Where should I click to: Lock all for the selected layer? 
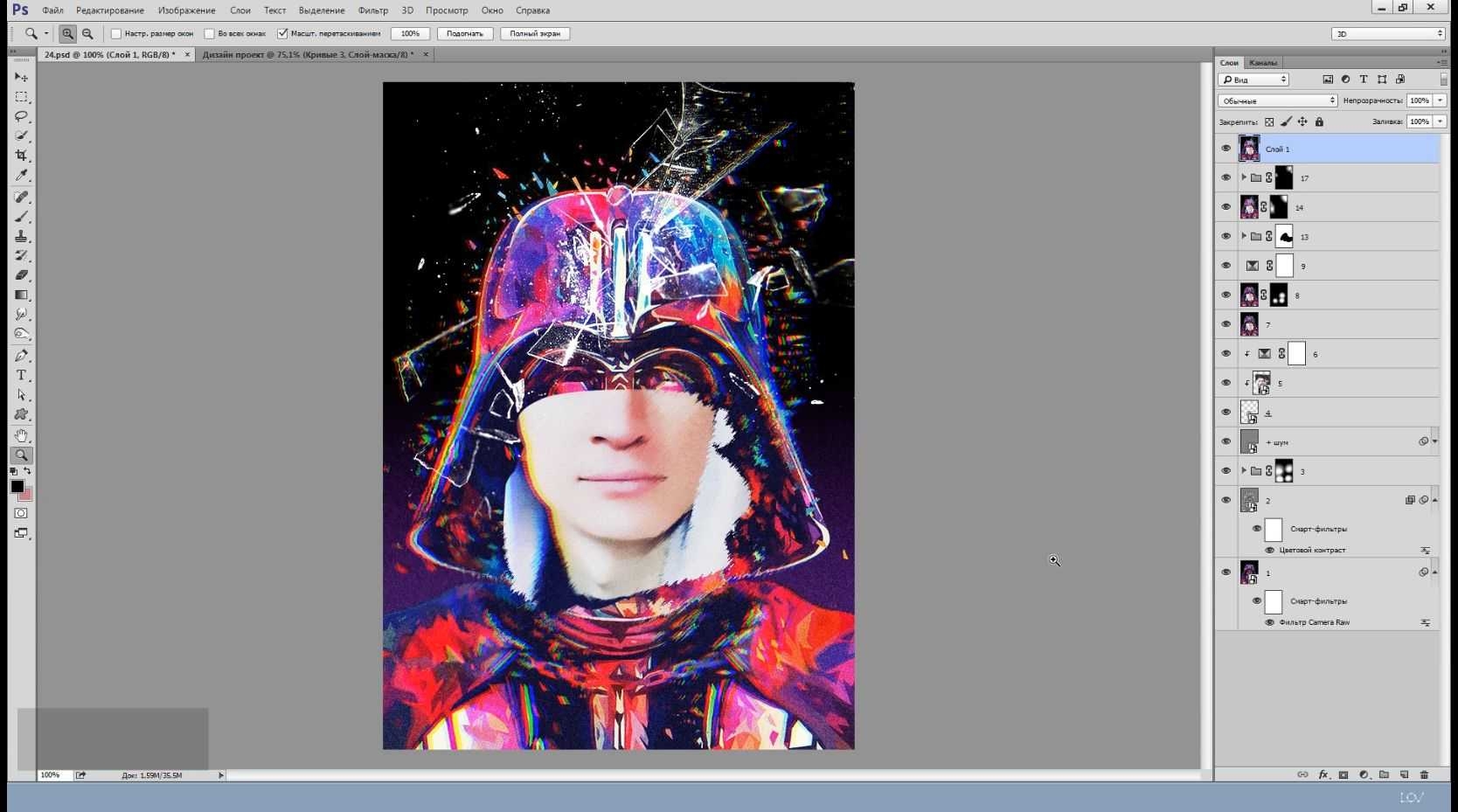(x=1319, y=121)
